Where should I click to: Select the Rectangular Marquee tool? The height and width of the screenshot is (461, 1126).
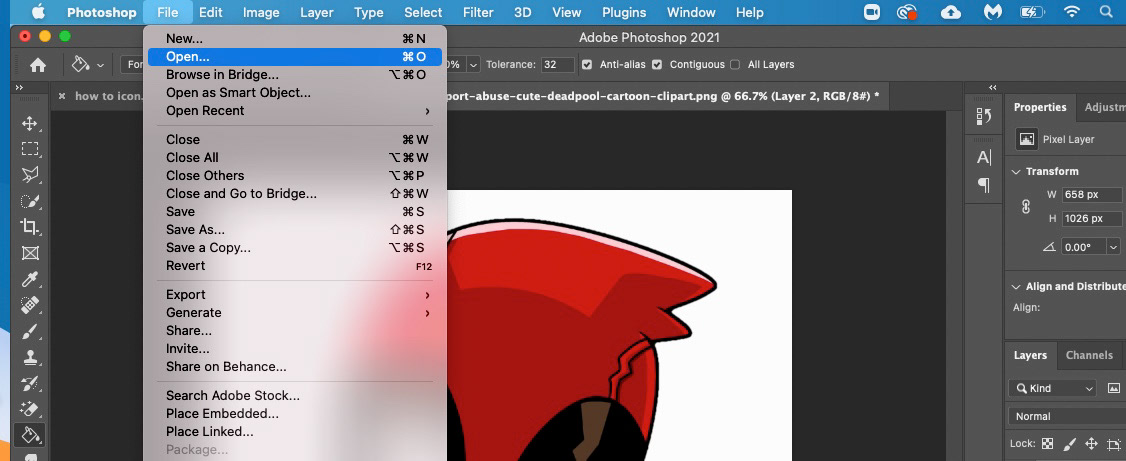pyautogui.click(x=29, y=149)
